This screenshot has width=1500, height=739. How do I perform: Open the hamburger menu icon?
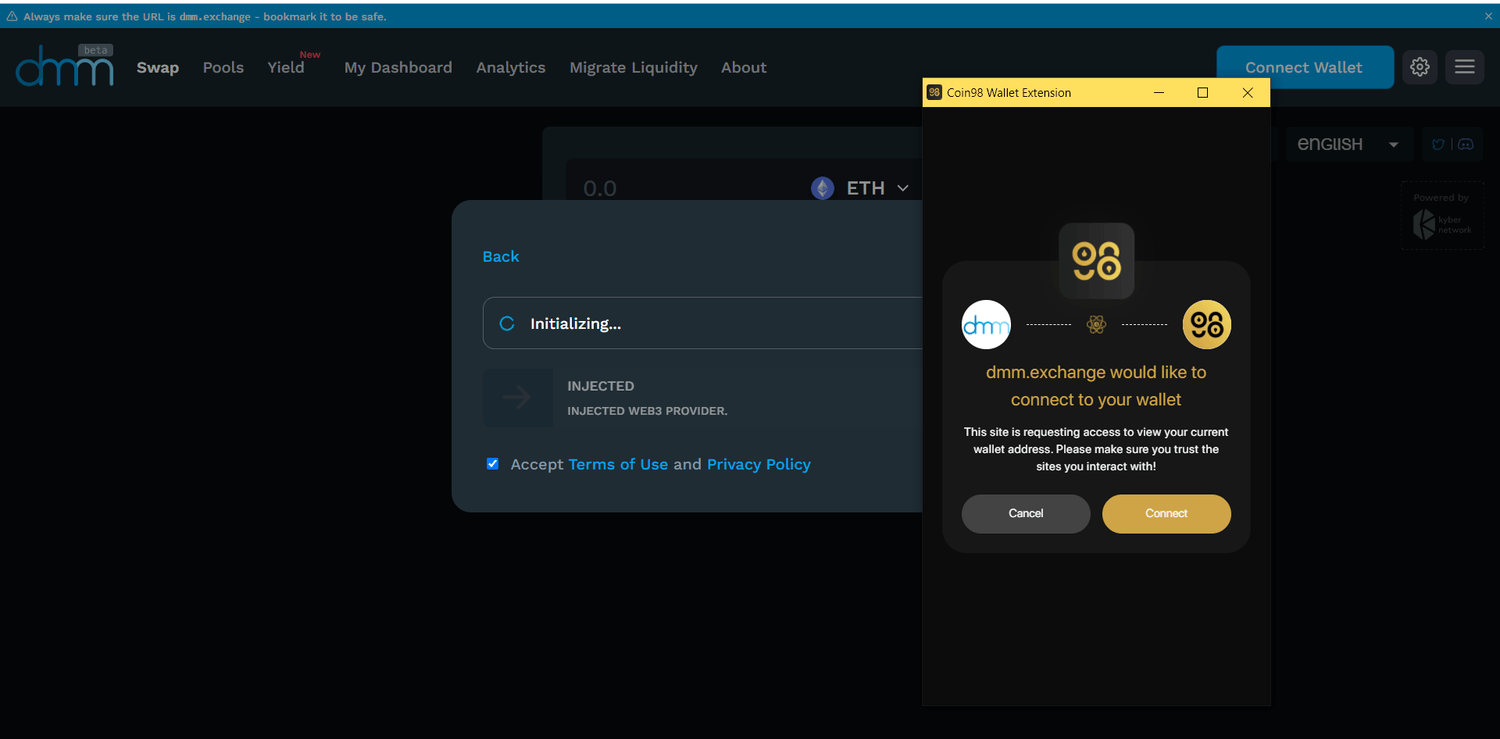coord(1465,67)
